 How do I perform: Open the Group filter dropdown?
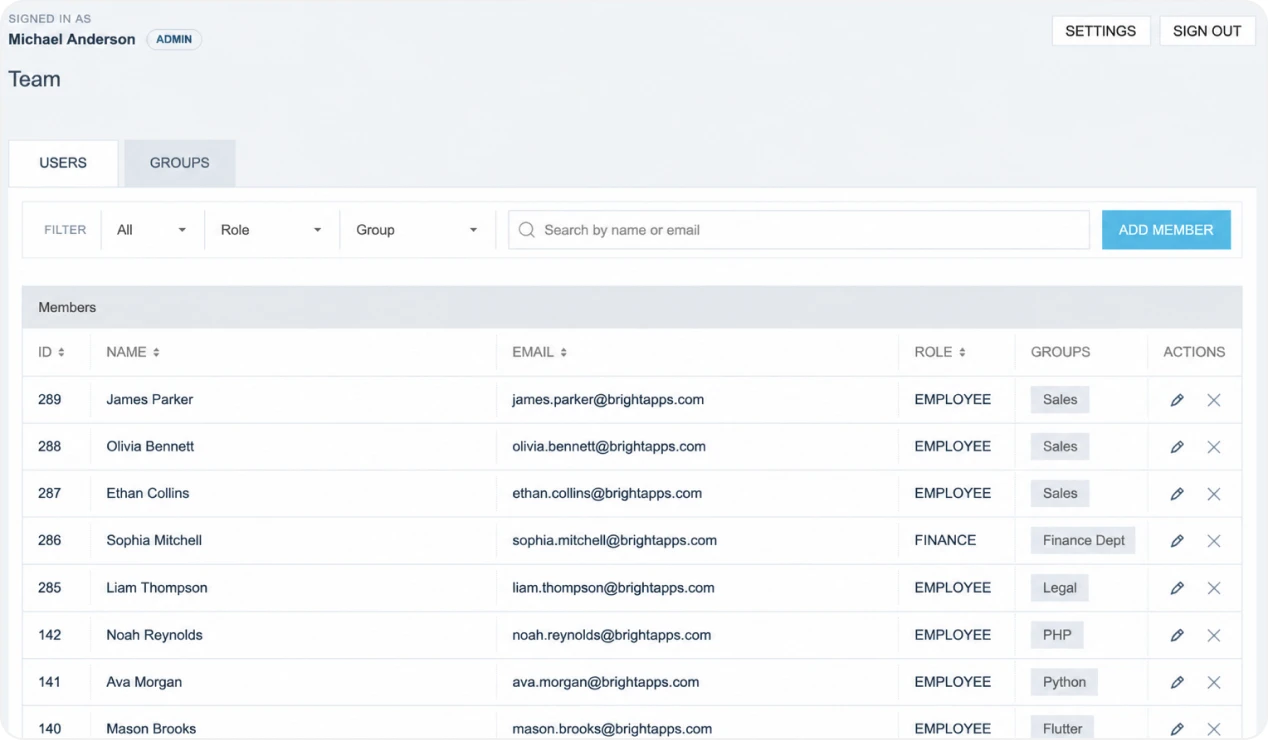coord(417,230)
